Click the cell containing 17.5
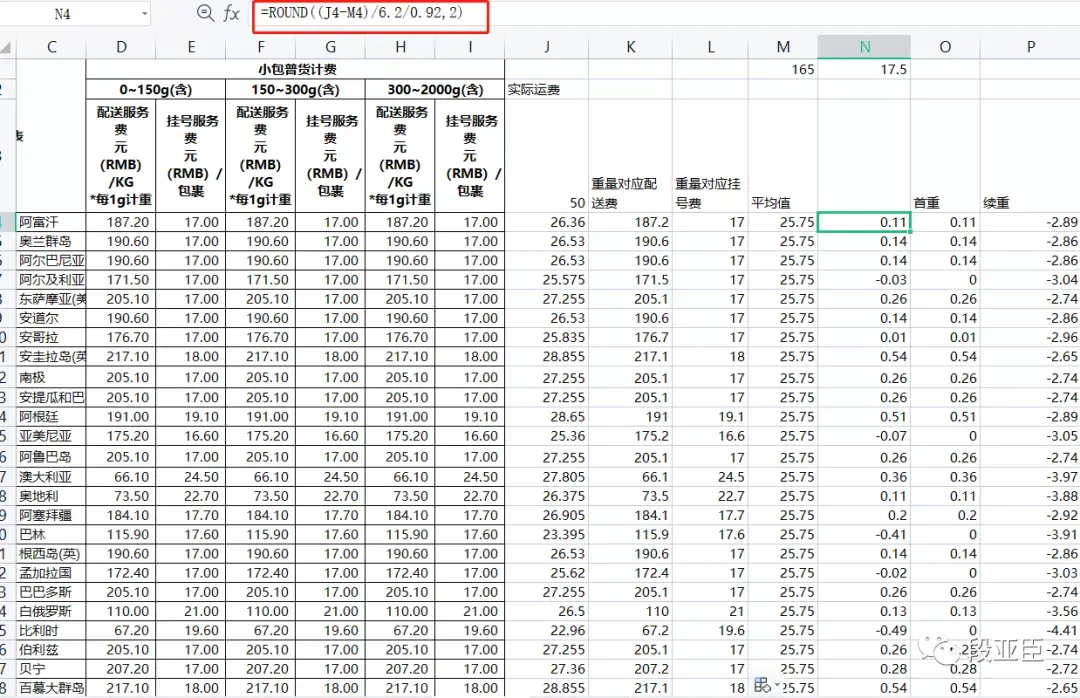1080x698 pixels. (864, 70)
